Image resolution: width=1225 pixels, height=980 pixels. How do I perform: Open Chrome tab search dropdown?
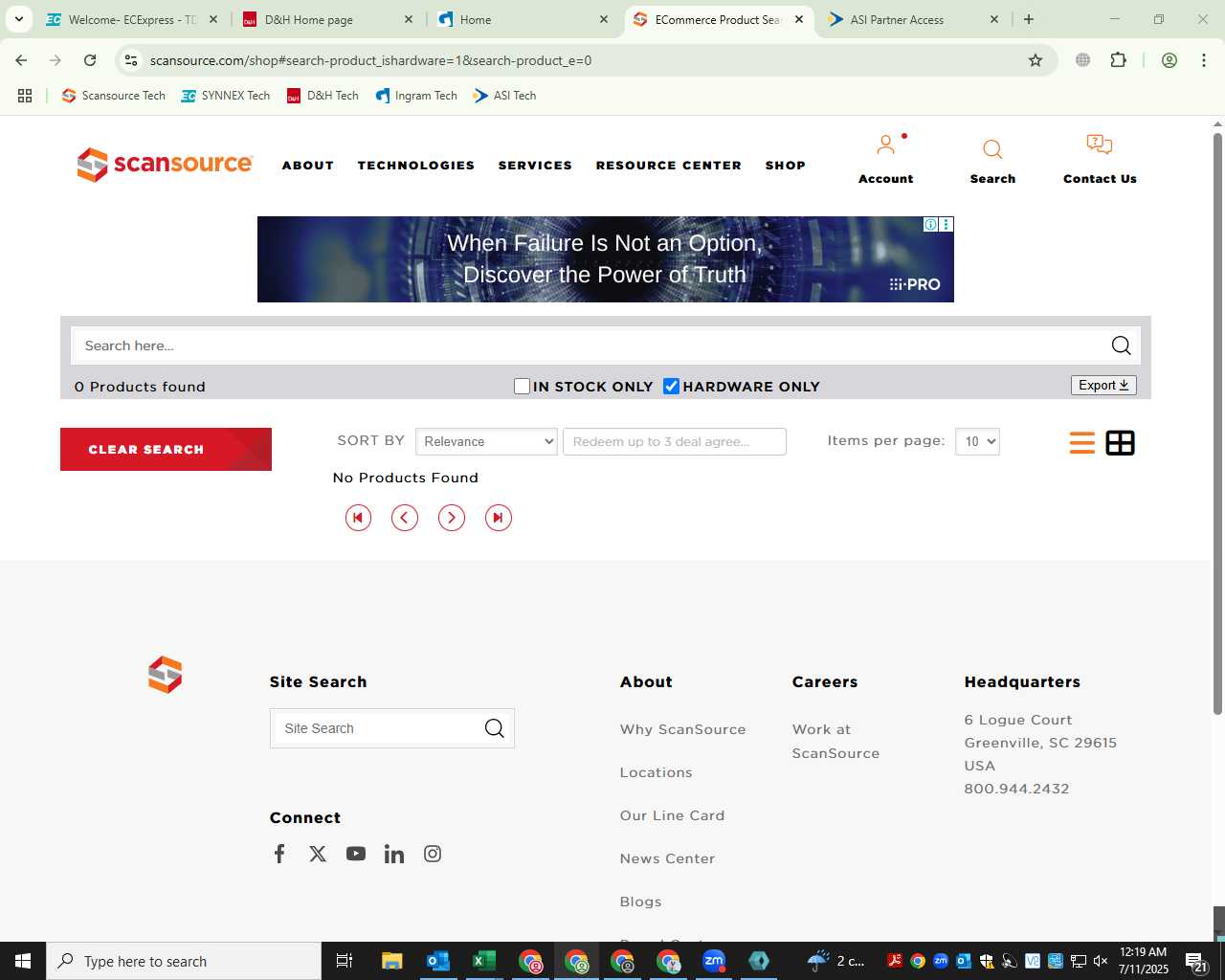point(18,19)
